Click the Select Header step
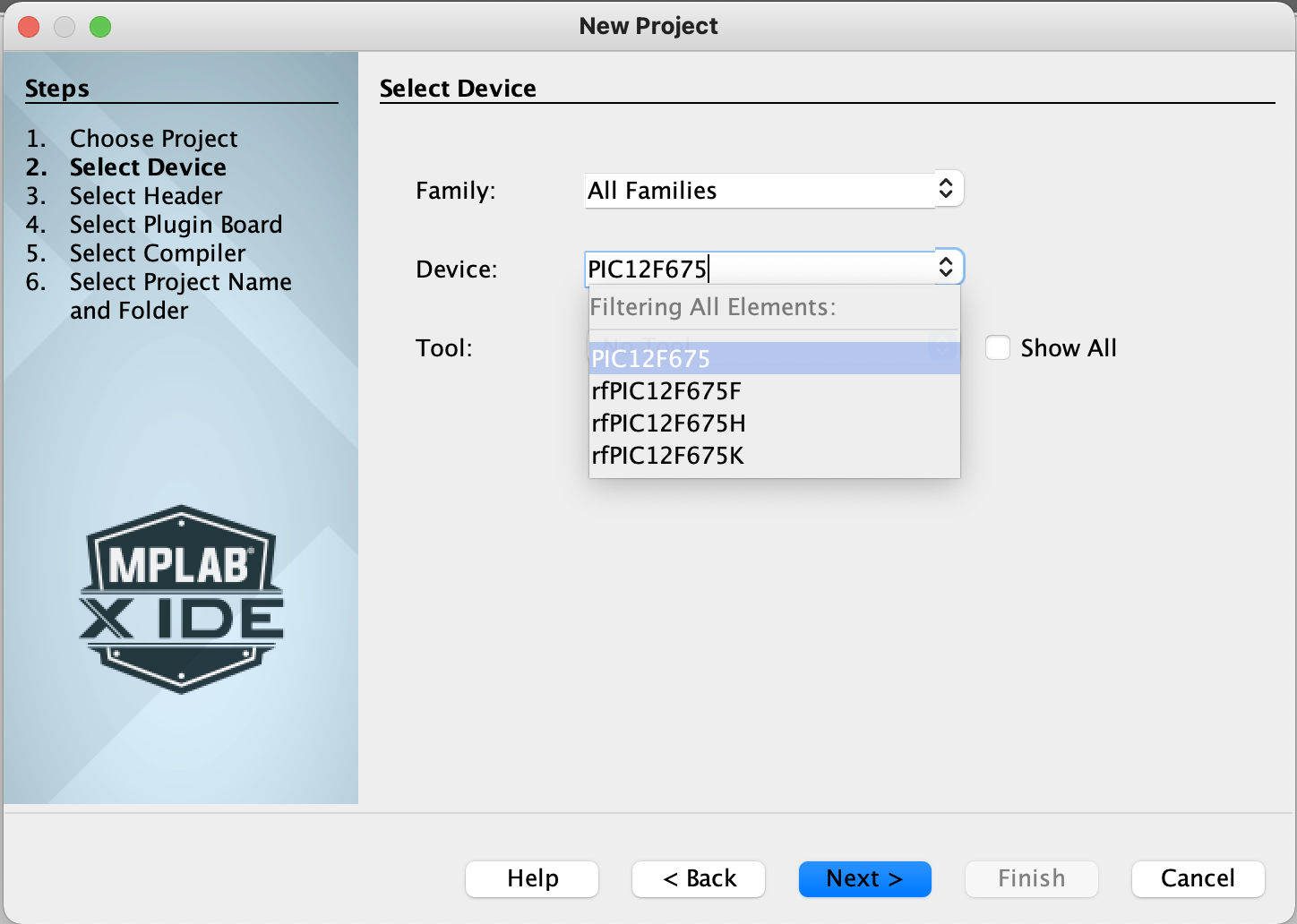Viewport: 1297px width, 924px height. [146, 196]
